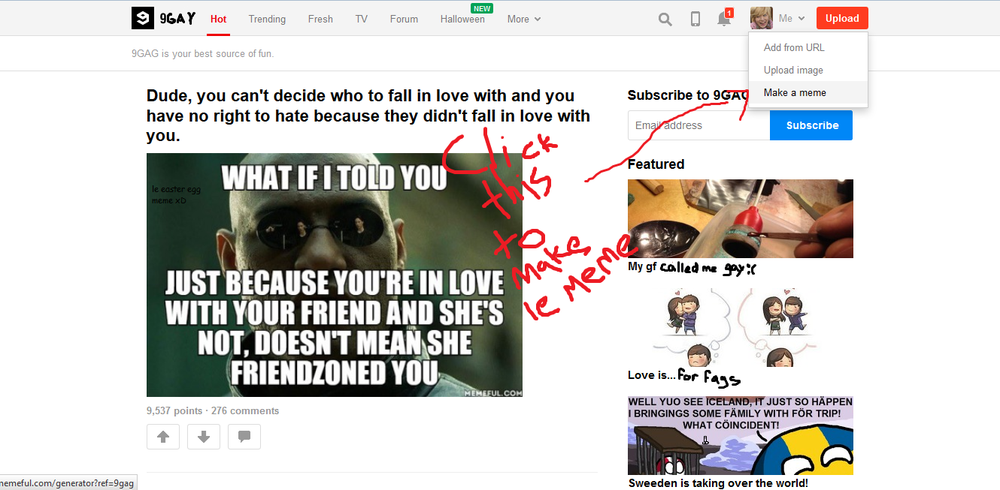Open the TV tab
The width and height of the screenshot is (1000, 490).
362,19
